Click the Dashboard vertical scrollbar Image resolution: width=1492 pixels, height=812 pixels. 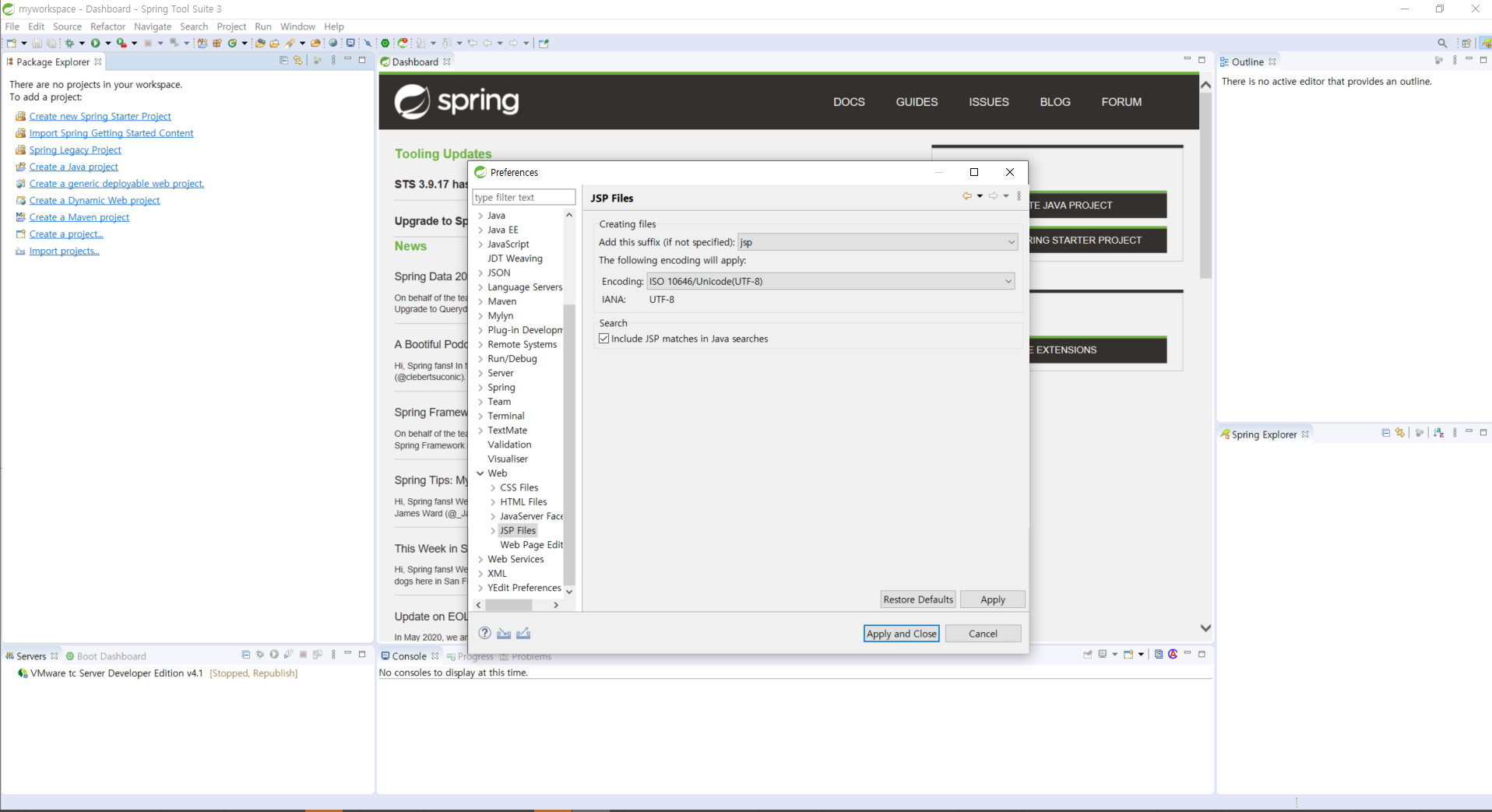1205,185
